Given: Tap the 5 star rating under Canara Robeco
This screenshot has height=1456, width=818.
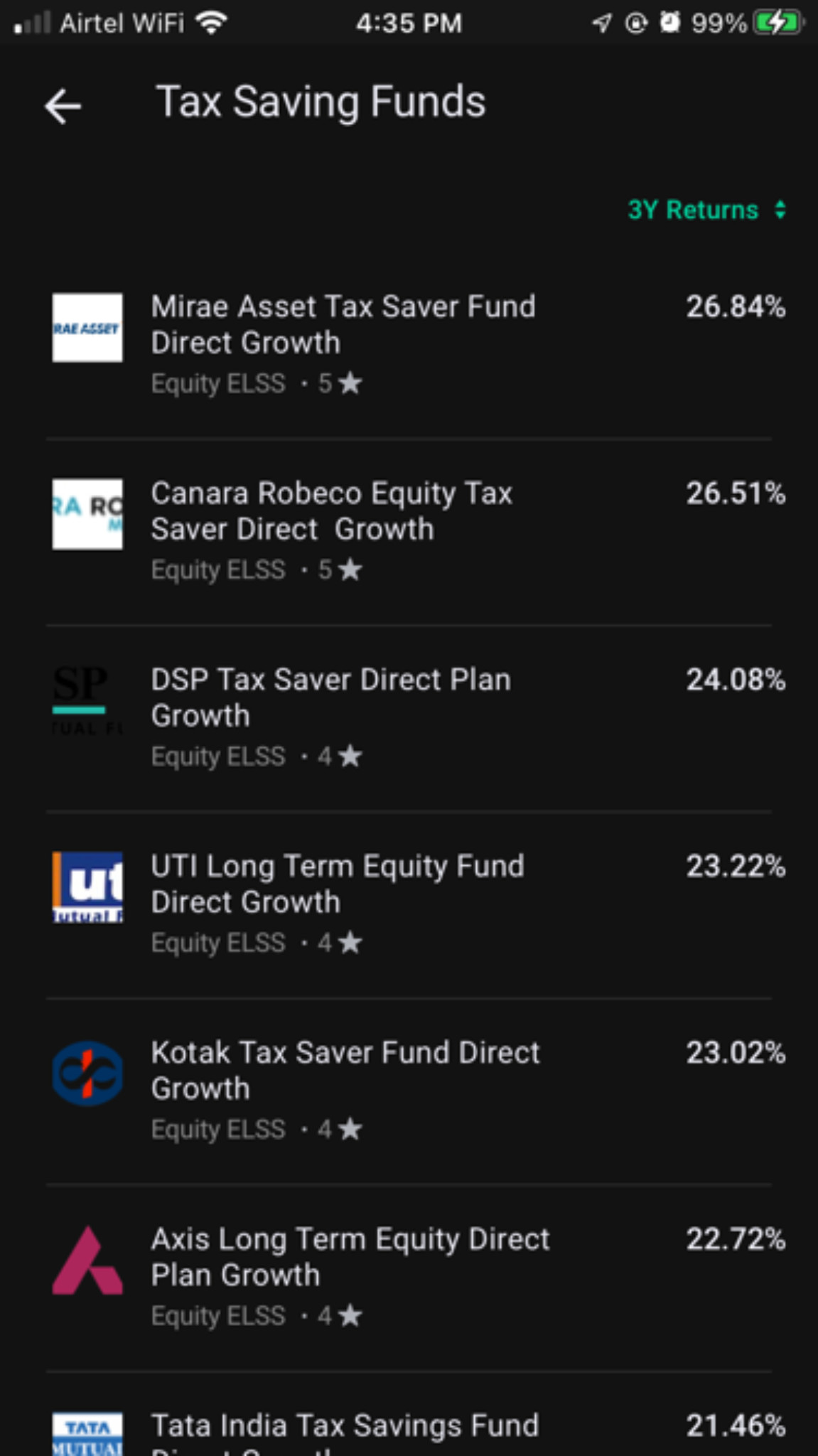Looking at the screenshot, I should pyautogui.click(x=340, y=569).
